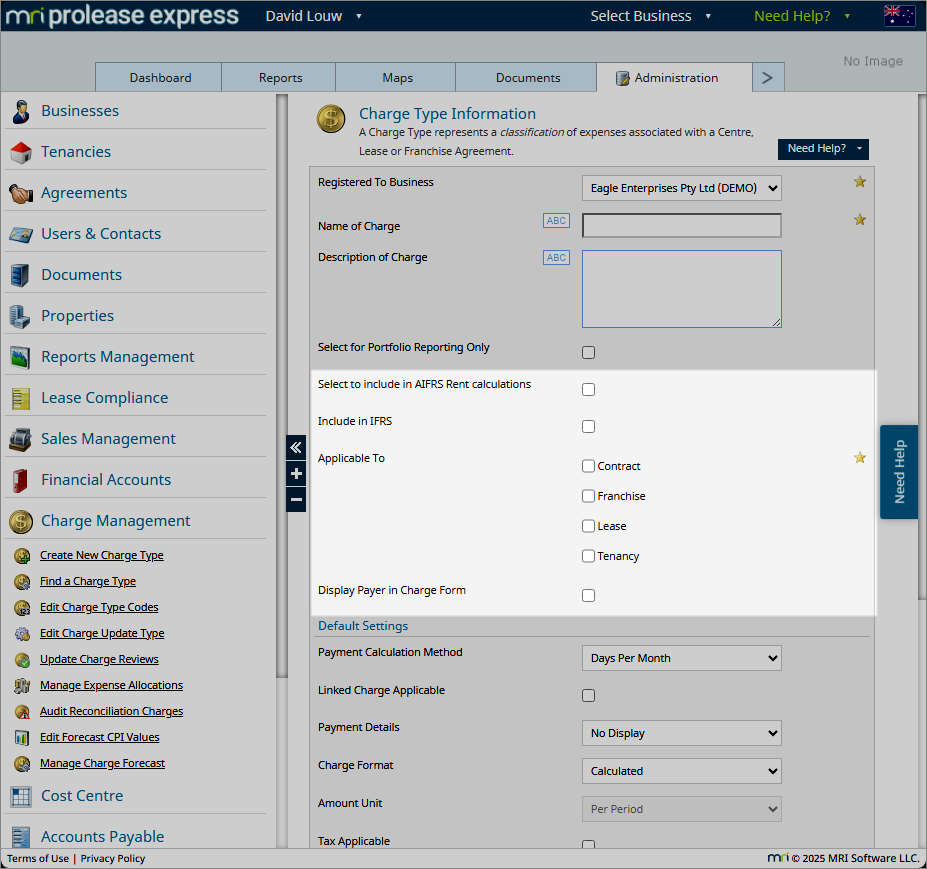Click the Reports Management chart icon
Viewport: 927px width, 869px height.
tap(21, 357)
